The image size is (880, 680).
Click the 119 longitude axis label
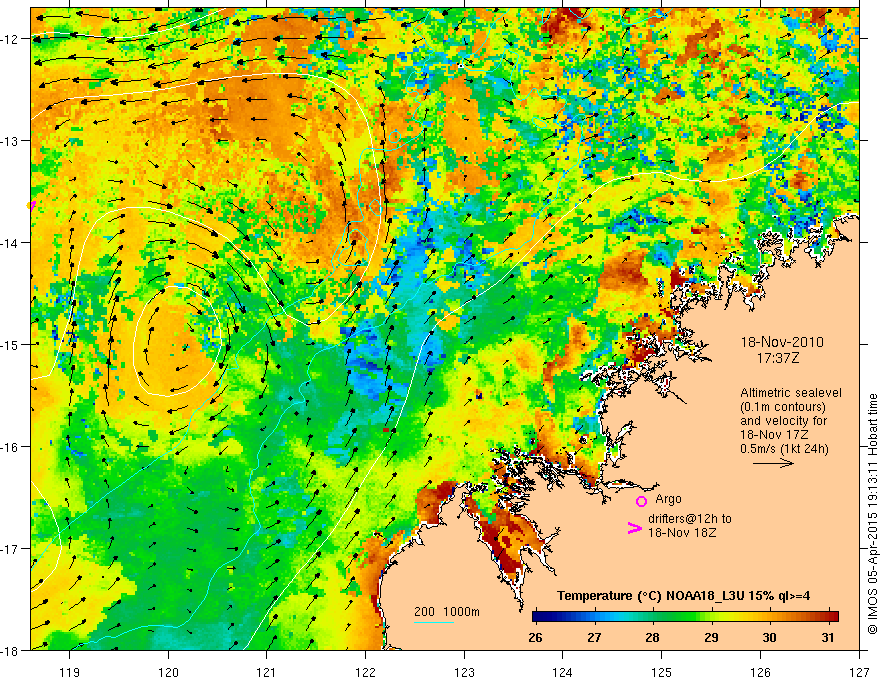[x=70, y=672]
